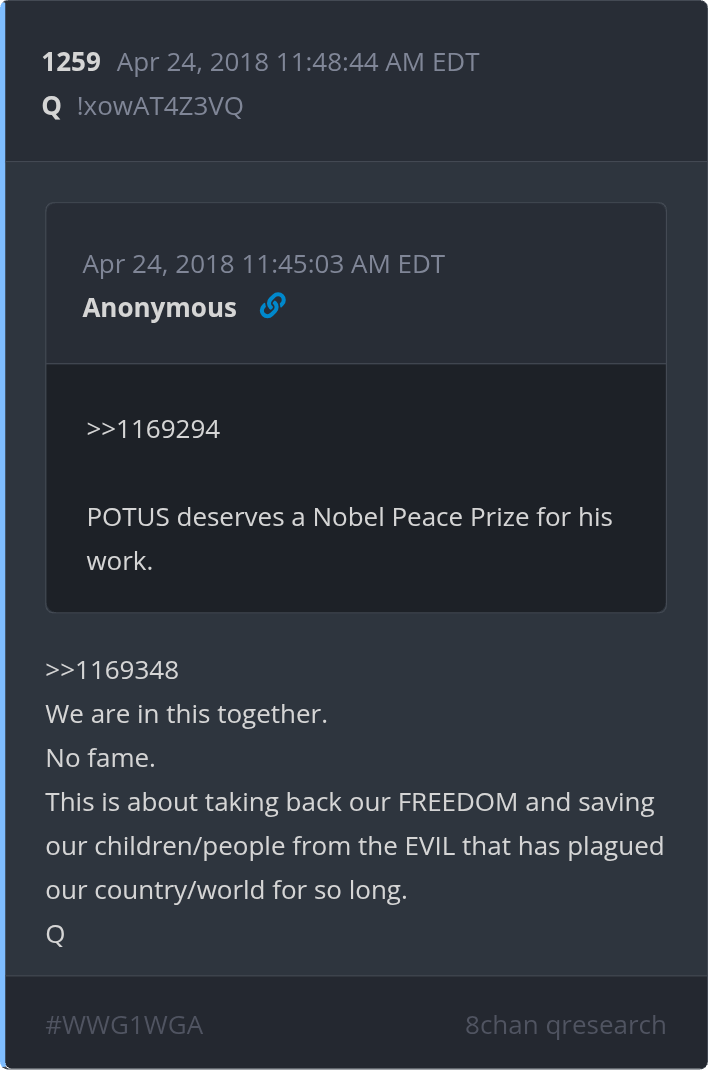Follow the >>1169294 reply reference
Viewport: 710px width, 1070px height.
click(x=153, y=429)
